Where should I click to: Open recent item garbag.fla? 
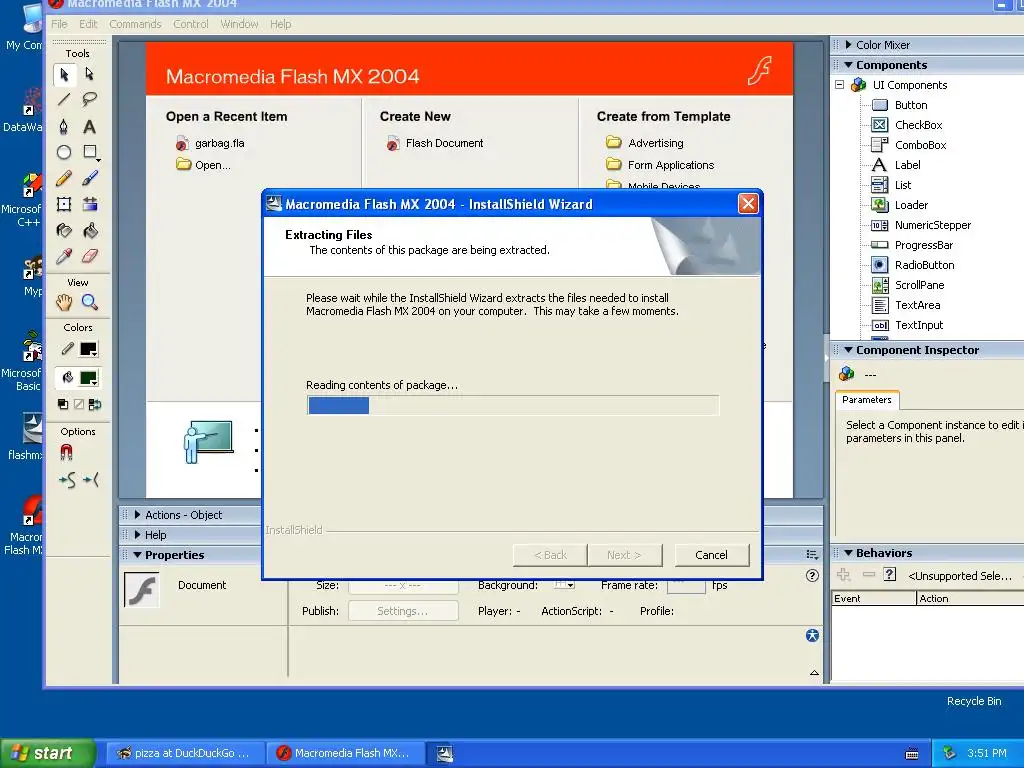[210, 143]
